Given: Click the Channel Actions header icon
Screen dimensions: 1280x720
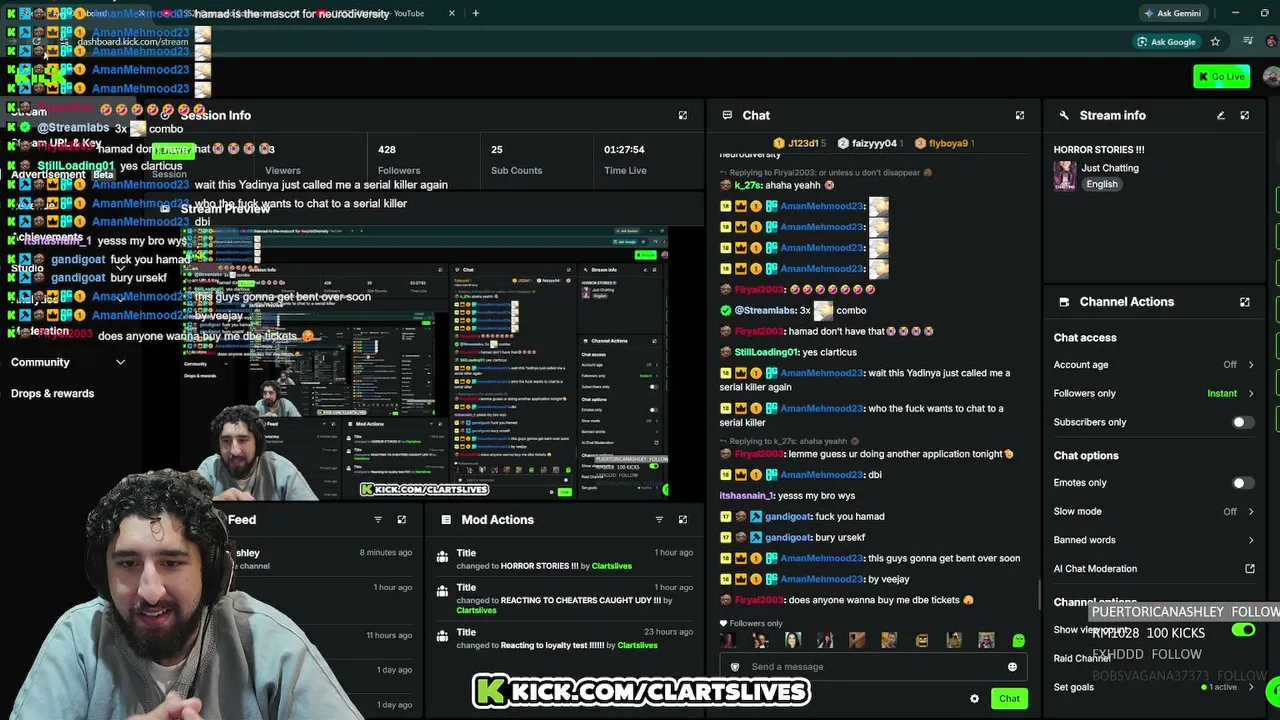Looking at the screenshot, I should 1064,301.
